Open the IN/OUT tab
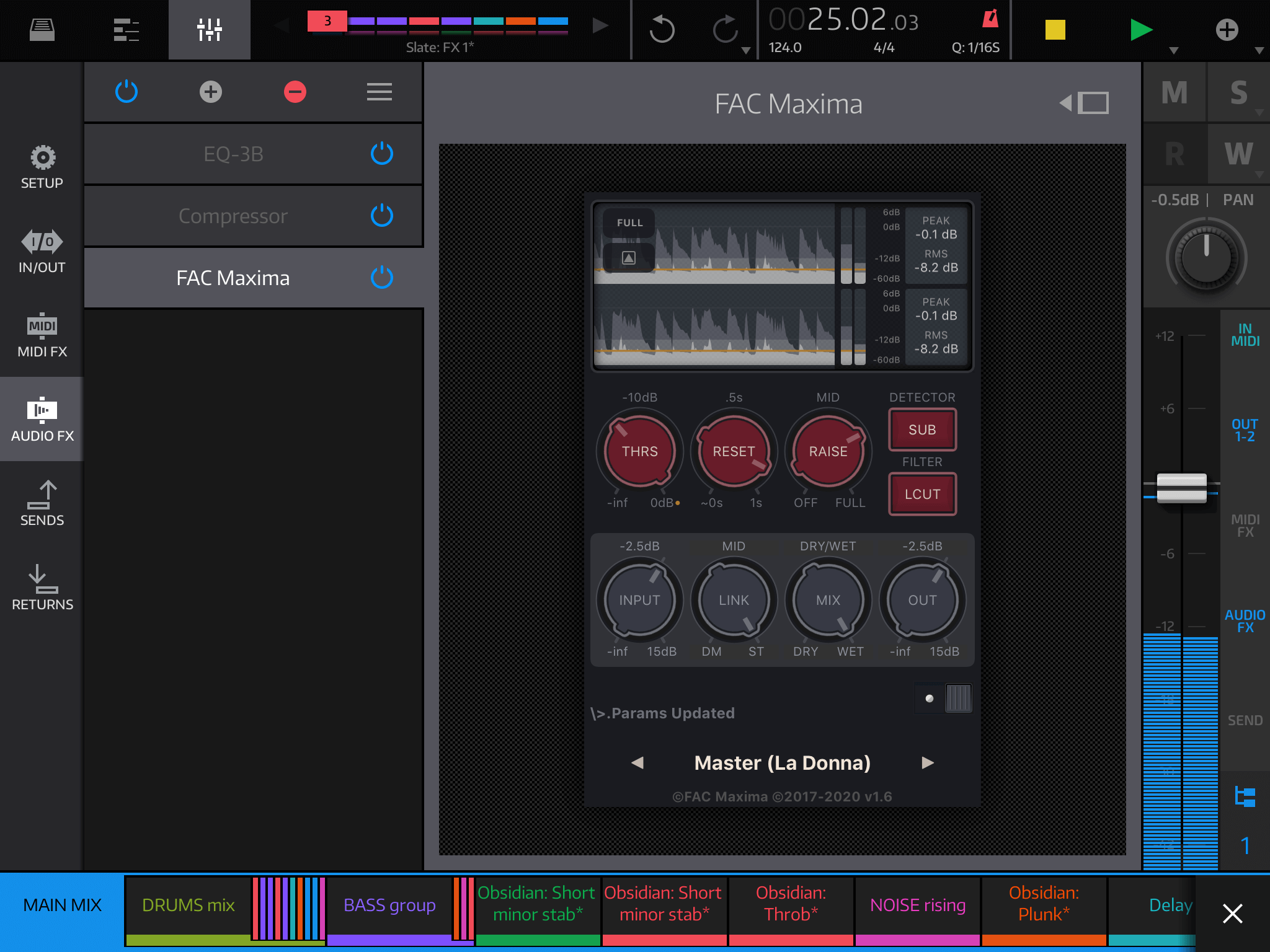1270x952 pixels. pyautogui.click(x=42, y=250)
